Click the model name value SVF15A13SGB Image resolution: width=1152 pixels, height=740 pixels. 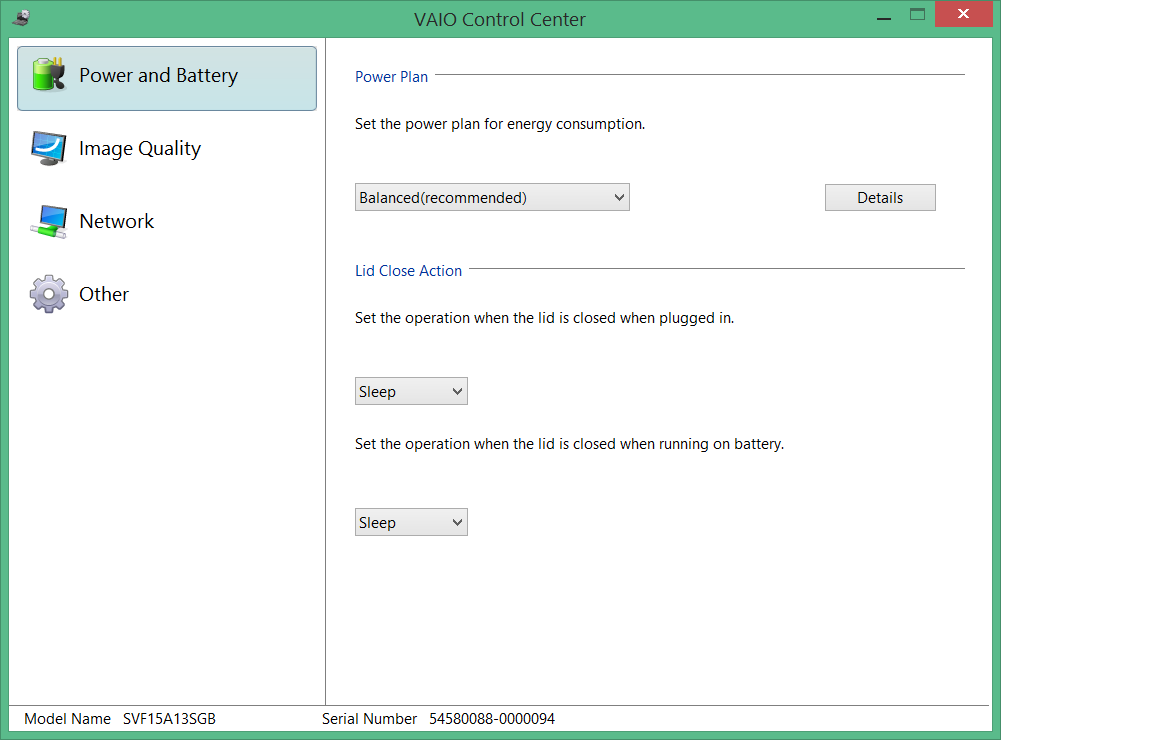coord(170,719)
